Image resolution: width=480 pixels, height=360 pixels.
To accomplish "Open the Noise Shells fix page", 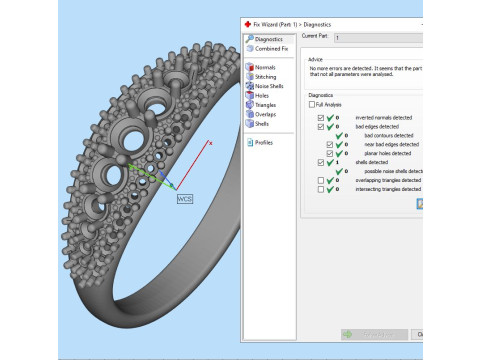I will (x=265, y=86).
